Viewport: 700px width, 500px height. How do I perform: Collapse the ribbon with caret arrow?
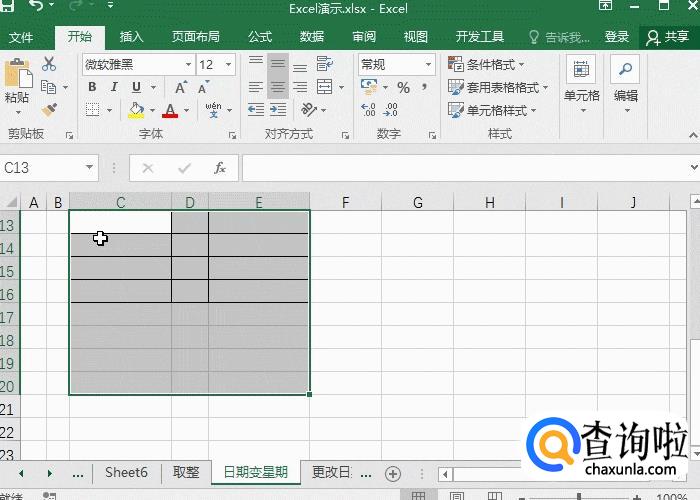tap(692, 135)
